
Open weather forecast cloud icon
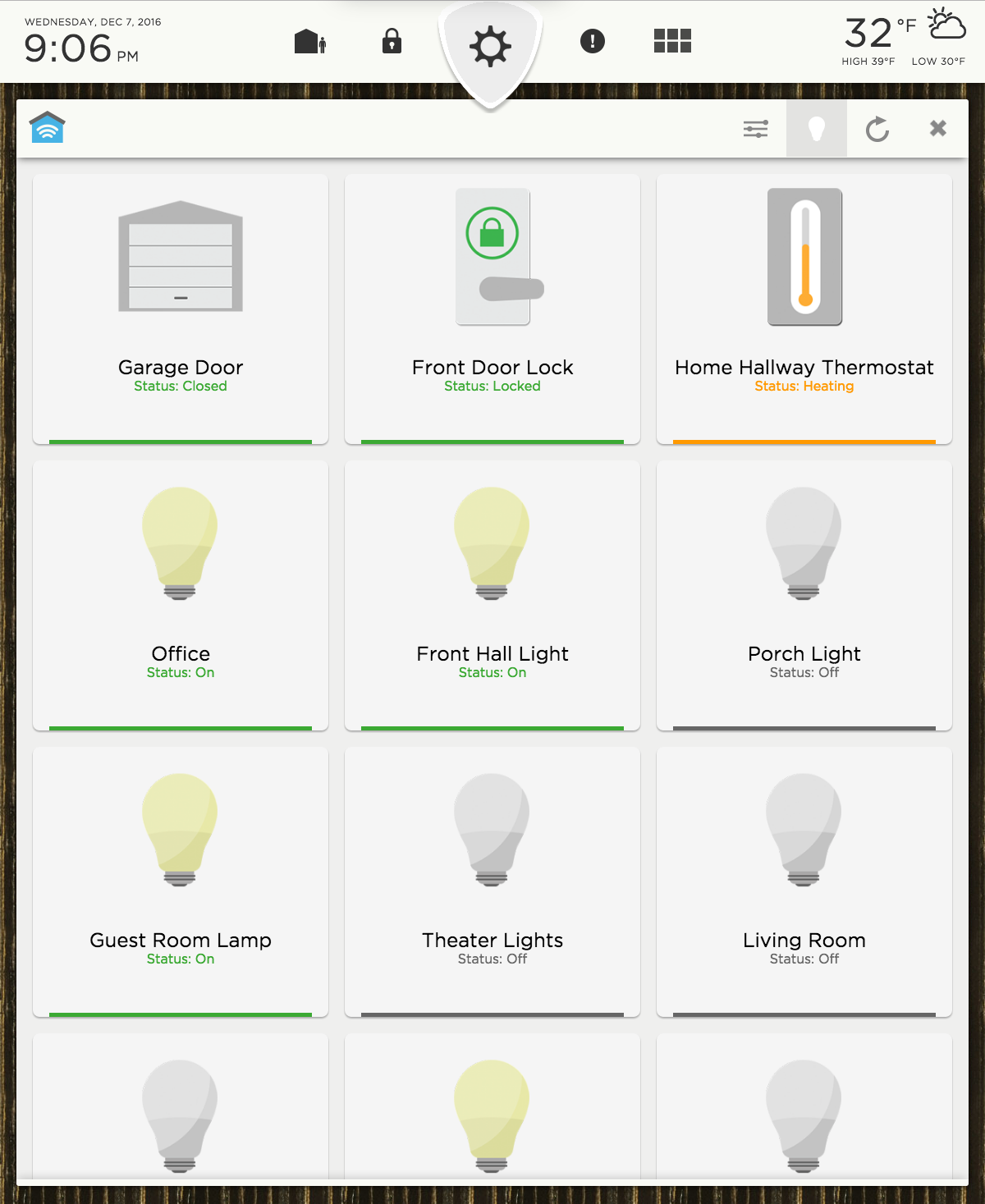tap(947, 24)
